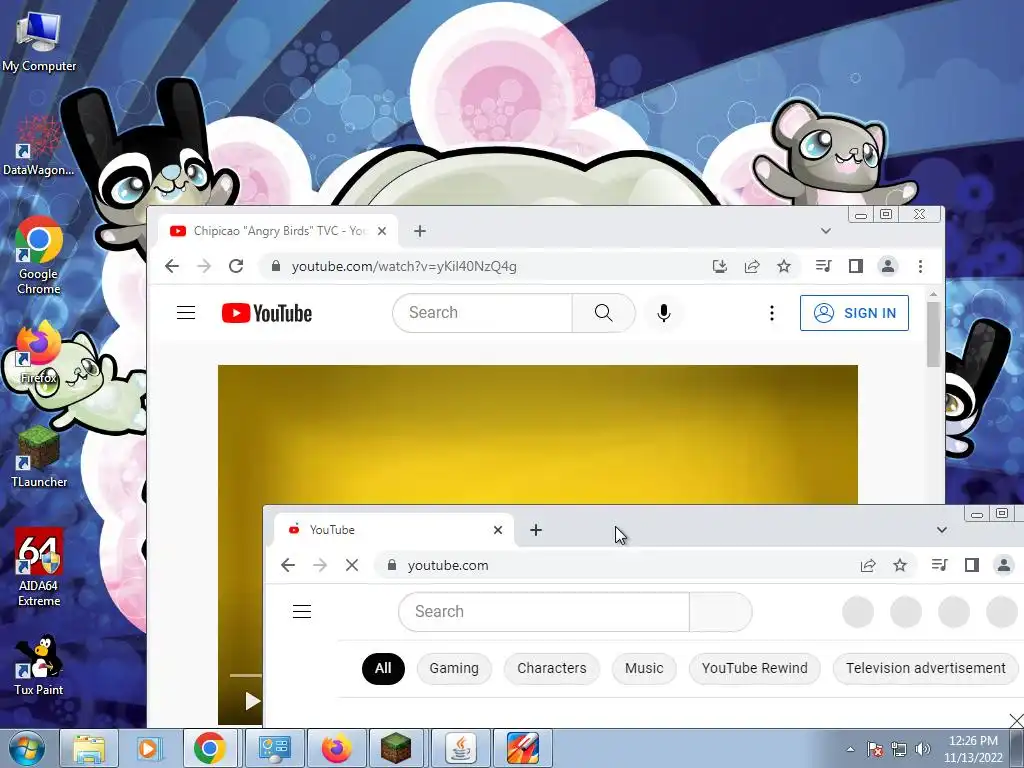This screenshot has height=768, width=1024.
Task: Play the video in back window
Action: tap(251, 701)
